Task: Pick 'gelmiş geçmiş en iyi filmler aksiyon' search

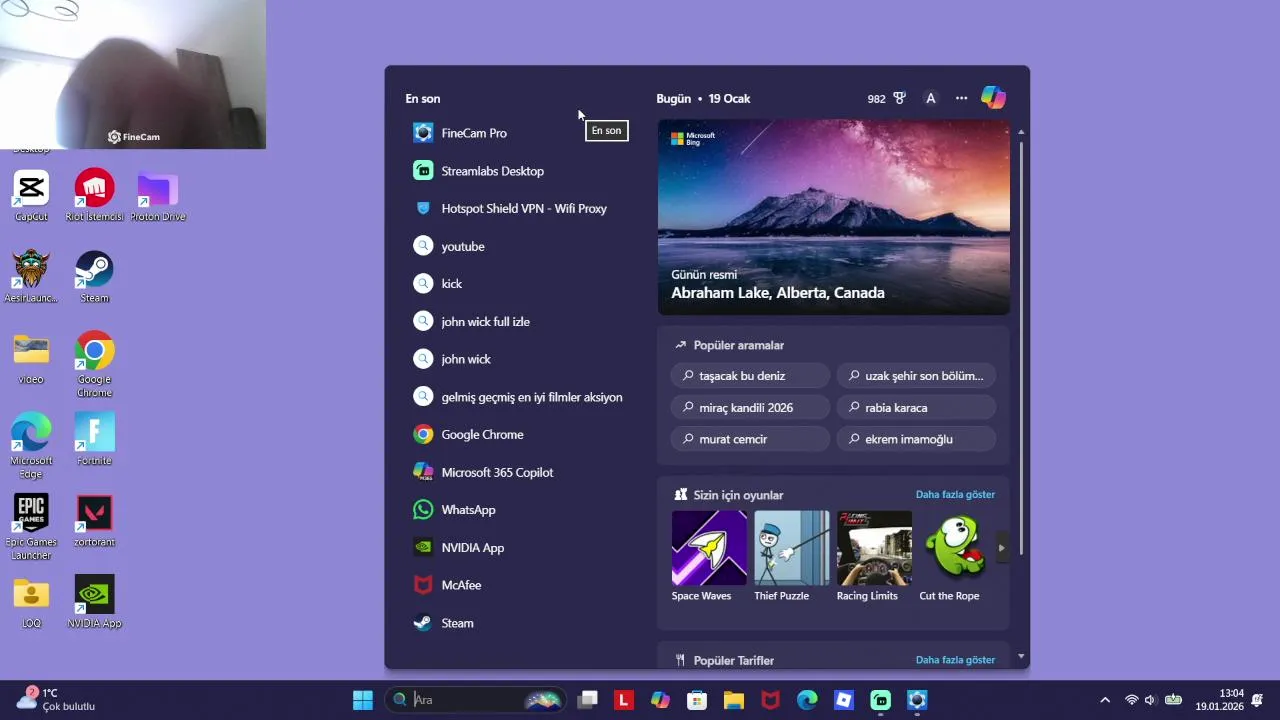Action: tap(520, 397)
